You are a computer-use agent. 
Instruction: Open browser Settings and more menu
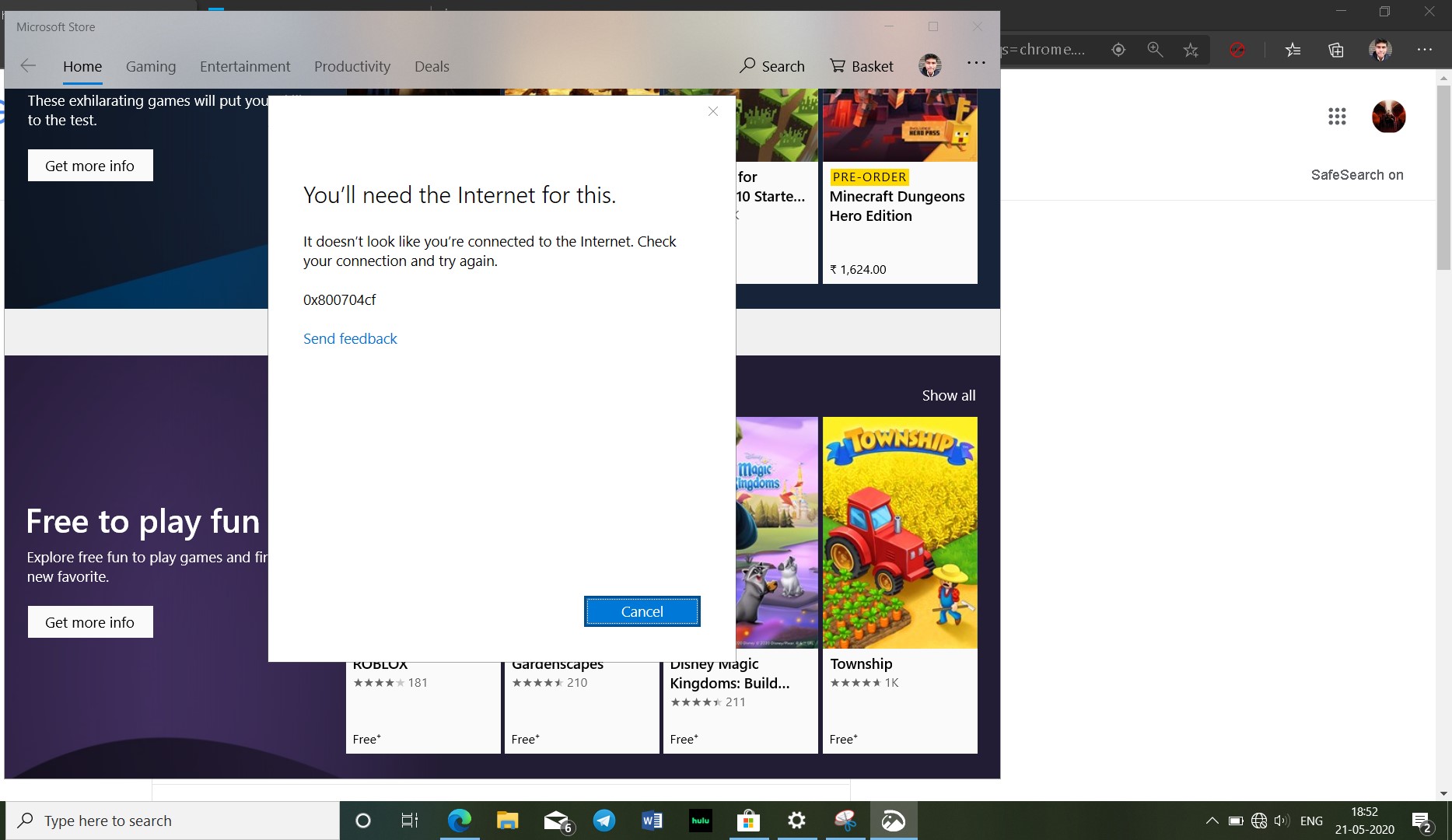[x=1425, y=50]
